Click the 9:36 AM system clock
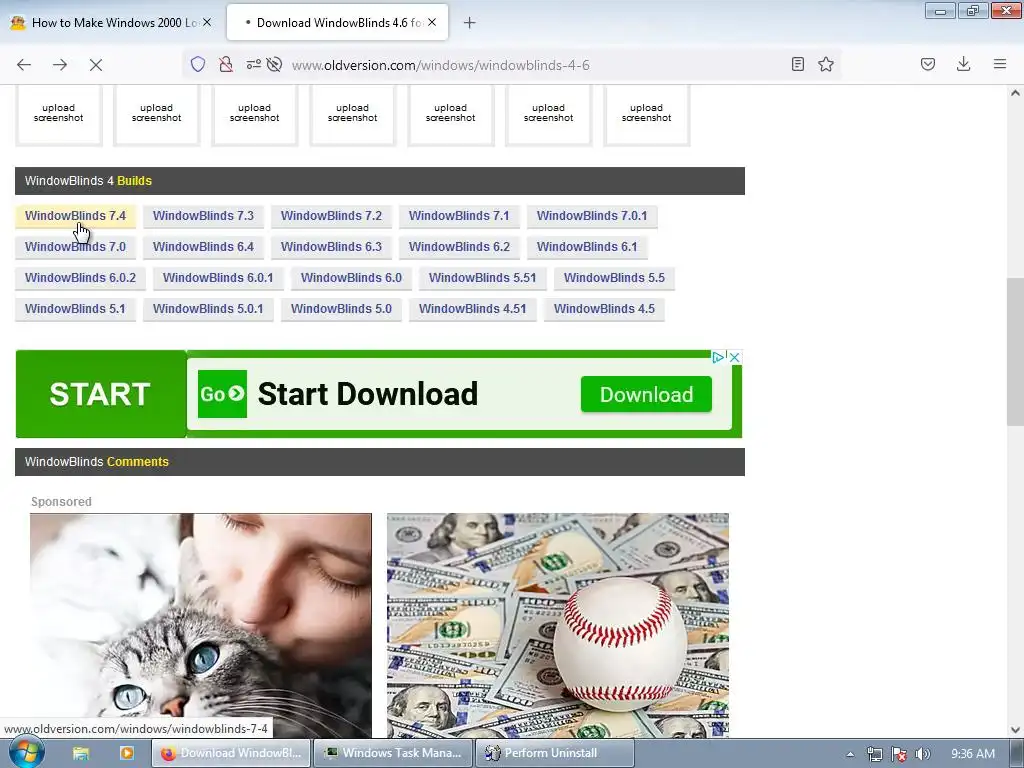The width and height of the screenshot is (1024, 768). [973, 754]
